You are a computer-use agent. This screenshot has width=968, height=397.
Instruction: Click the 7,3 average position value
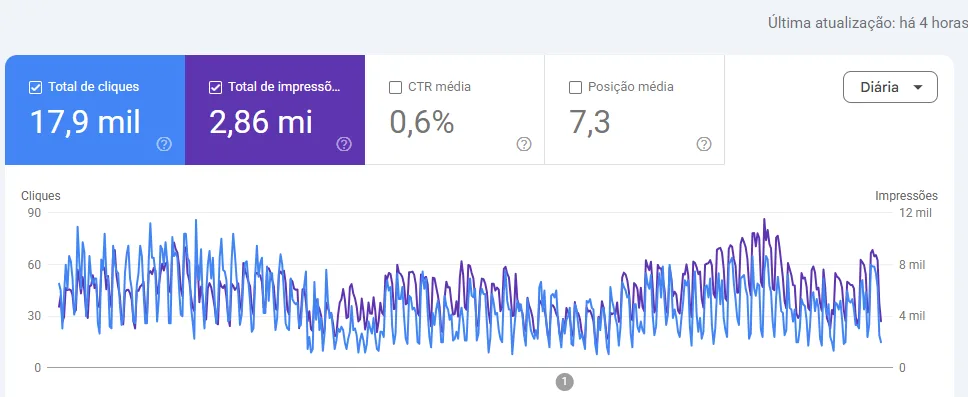pyautogui.click(x=590, y=122)
